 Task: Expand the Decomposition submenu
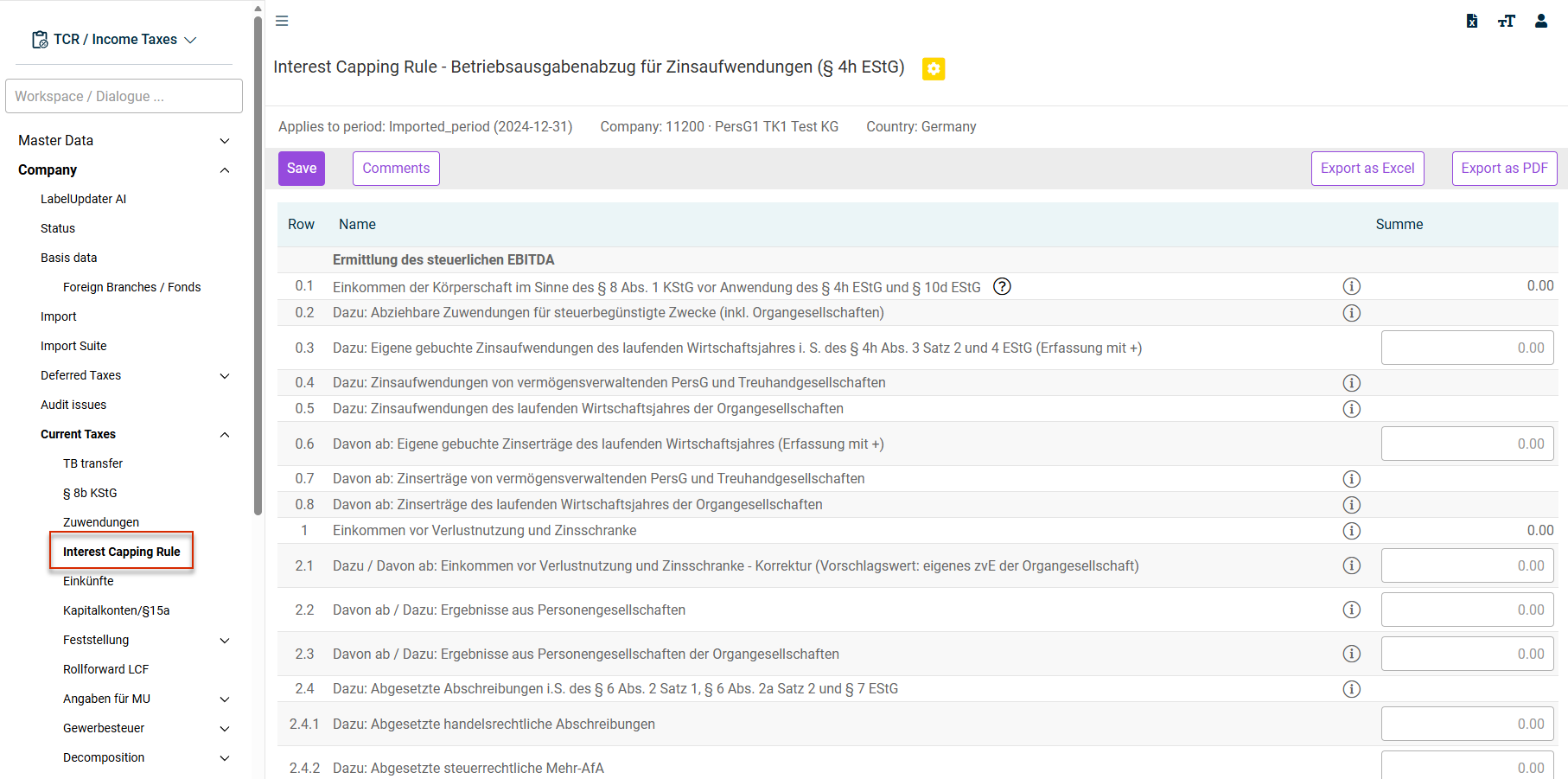(225, 758)
